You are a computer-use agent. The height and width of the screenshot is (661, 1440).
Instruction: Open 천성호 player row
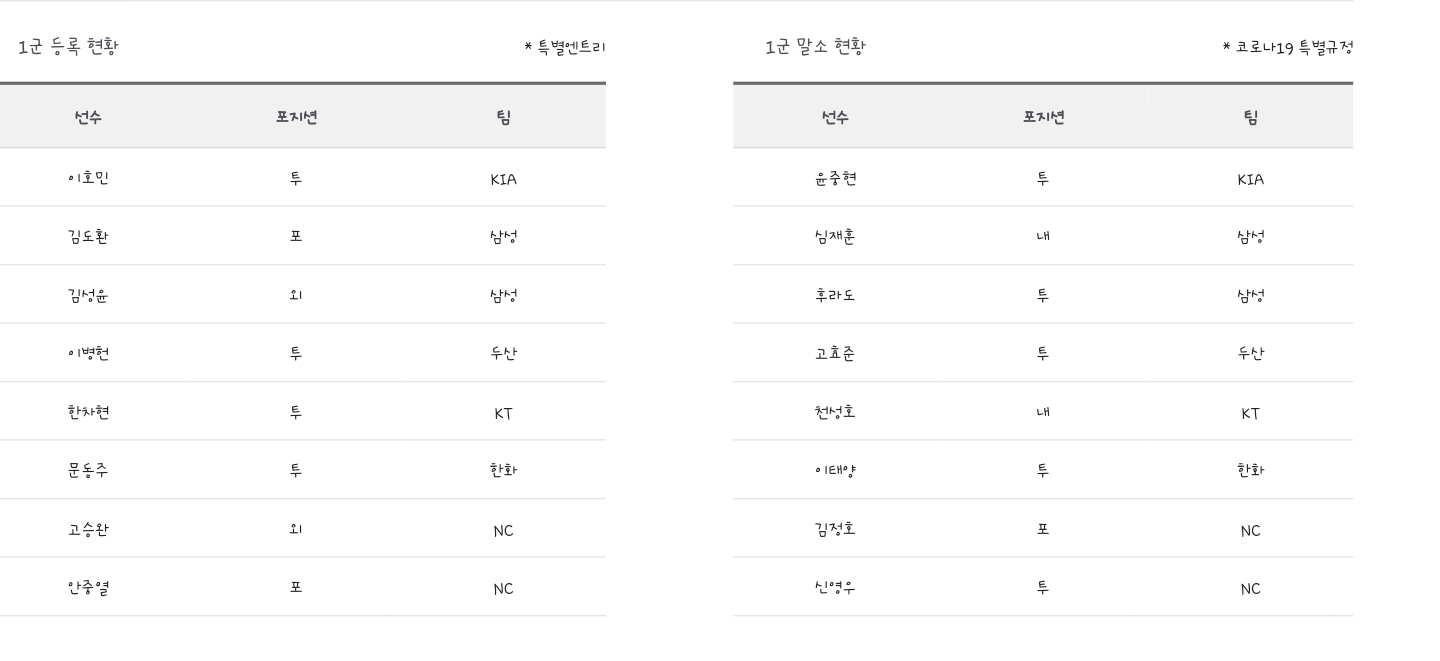coord(835,412)
